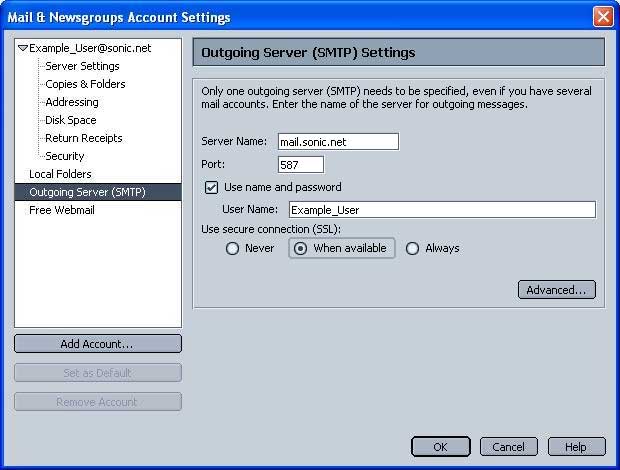Click the Cancel button
This screenshot has width=620, height=470.
click(x=508, y=447)
